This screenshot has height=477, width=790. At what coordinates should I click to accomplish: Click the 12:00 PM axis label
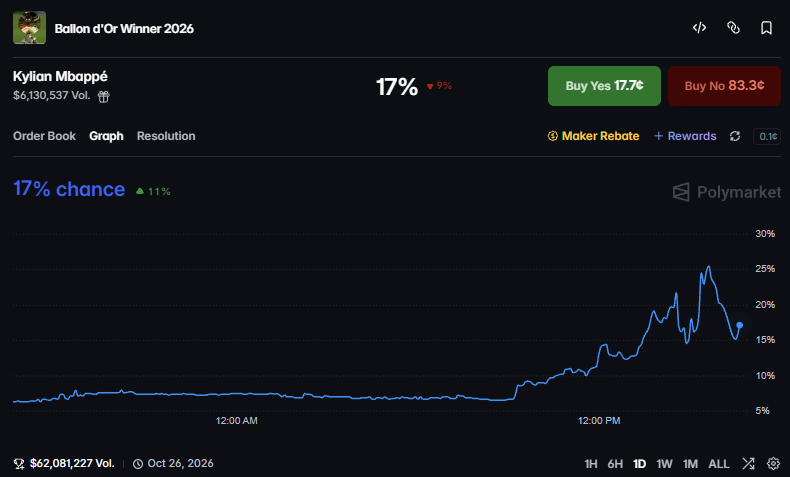599,421
